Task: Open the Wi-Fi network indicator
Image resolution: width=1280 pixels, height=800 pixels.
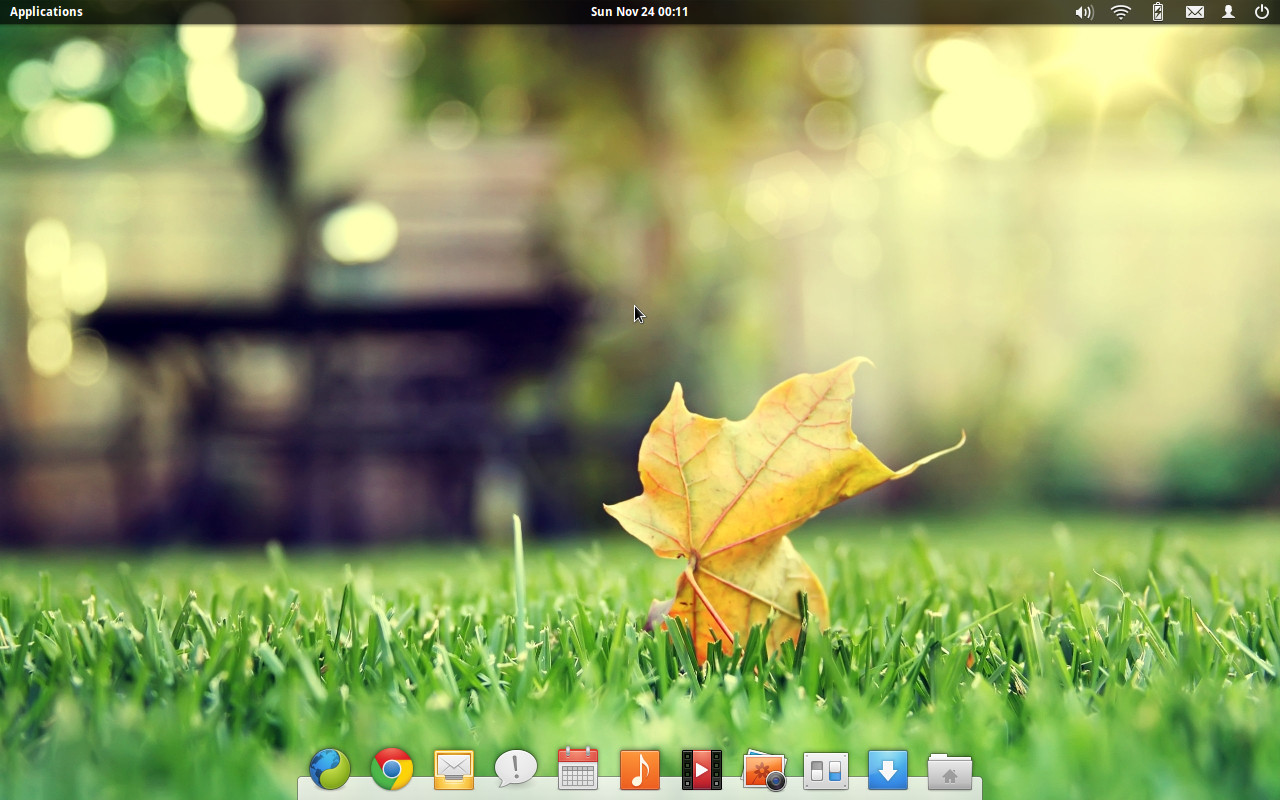Action: [x=1121, y=12]
